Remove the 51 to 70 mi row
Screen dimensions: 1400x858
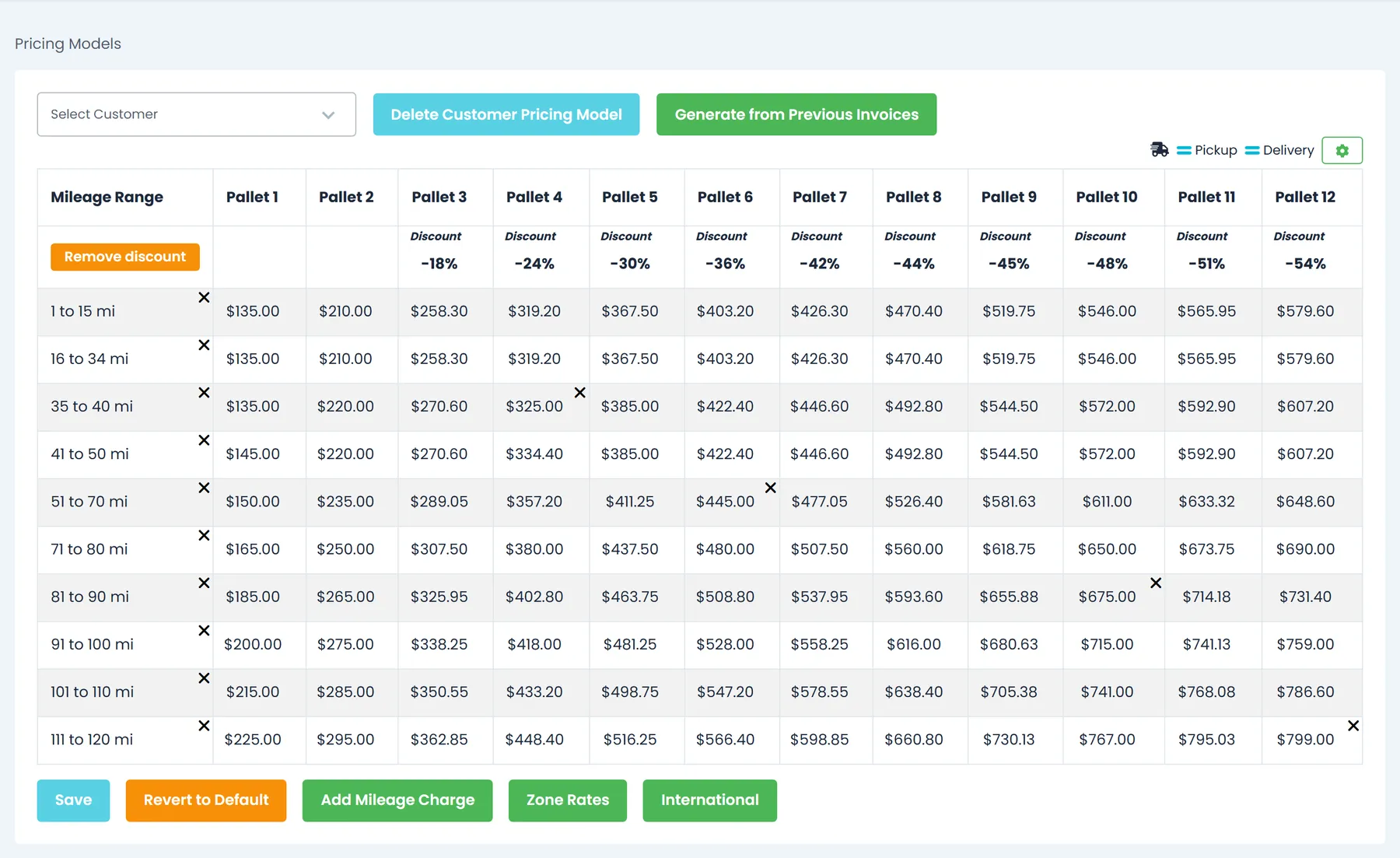point(204,488)
